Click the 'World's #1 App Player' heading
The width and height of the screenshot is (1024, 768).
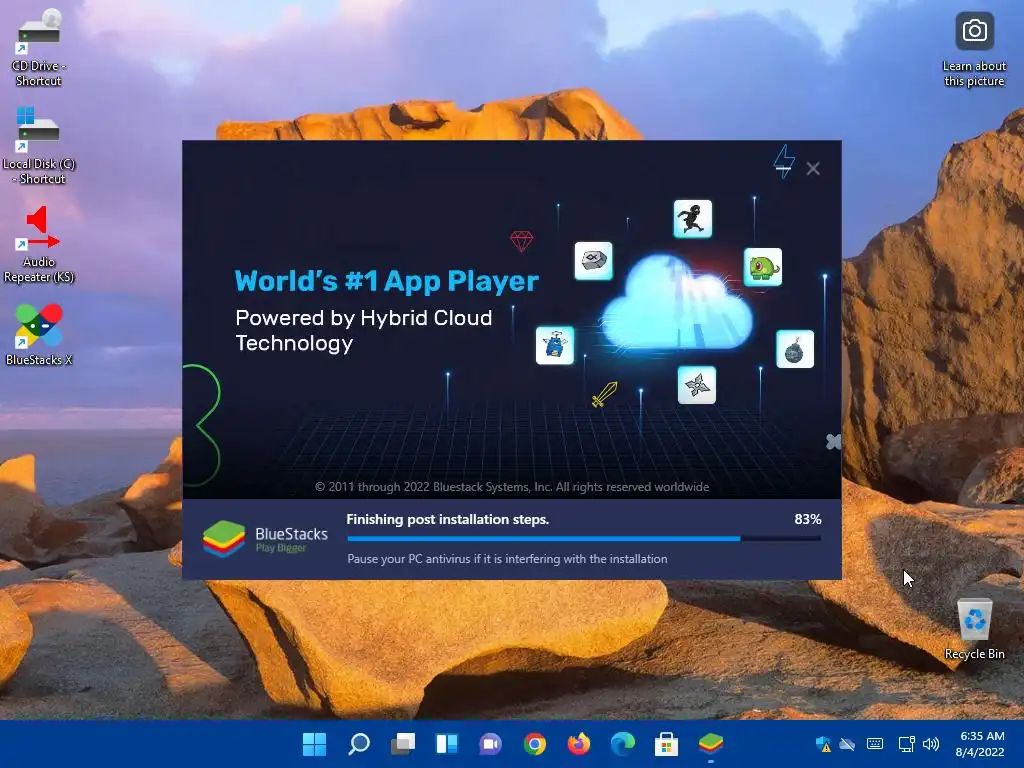coord(387,281)
